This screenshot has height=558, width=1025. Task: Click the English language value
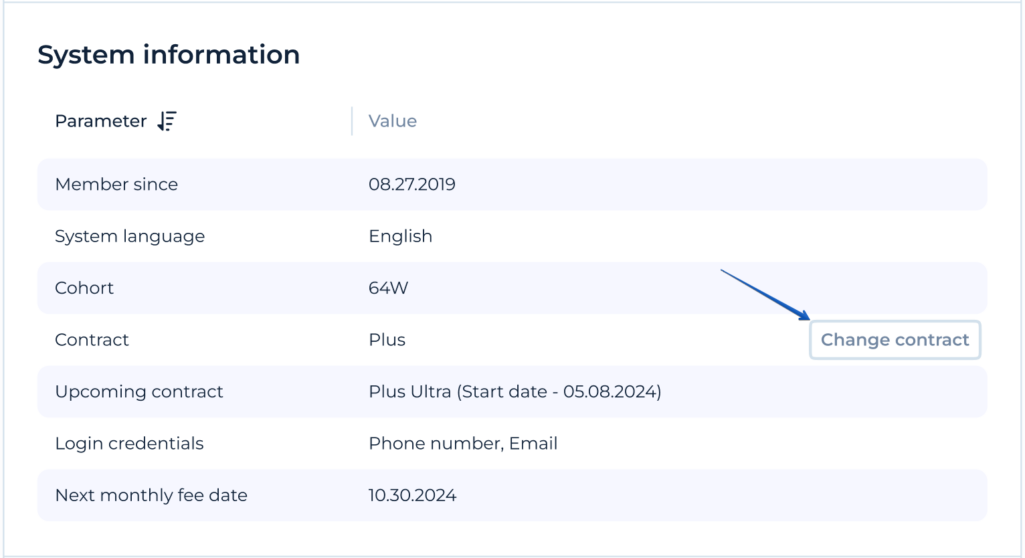point(400,236)
